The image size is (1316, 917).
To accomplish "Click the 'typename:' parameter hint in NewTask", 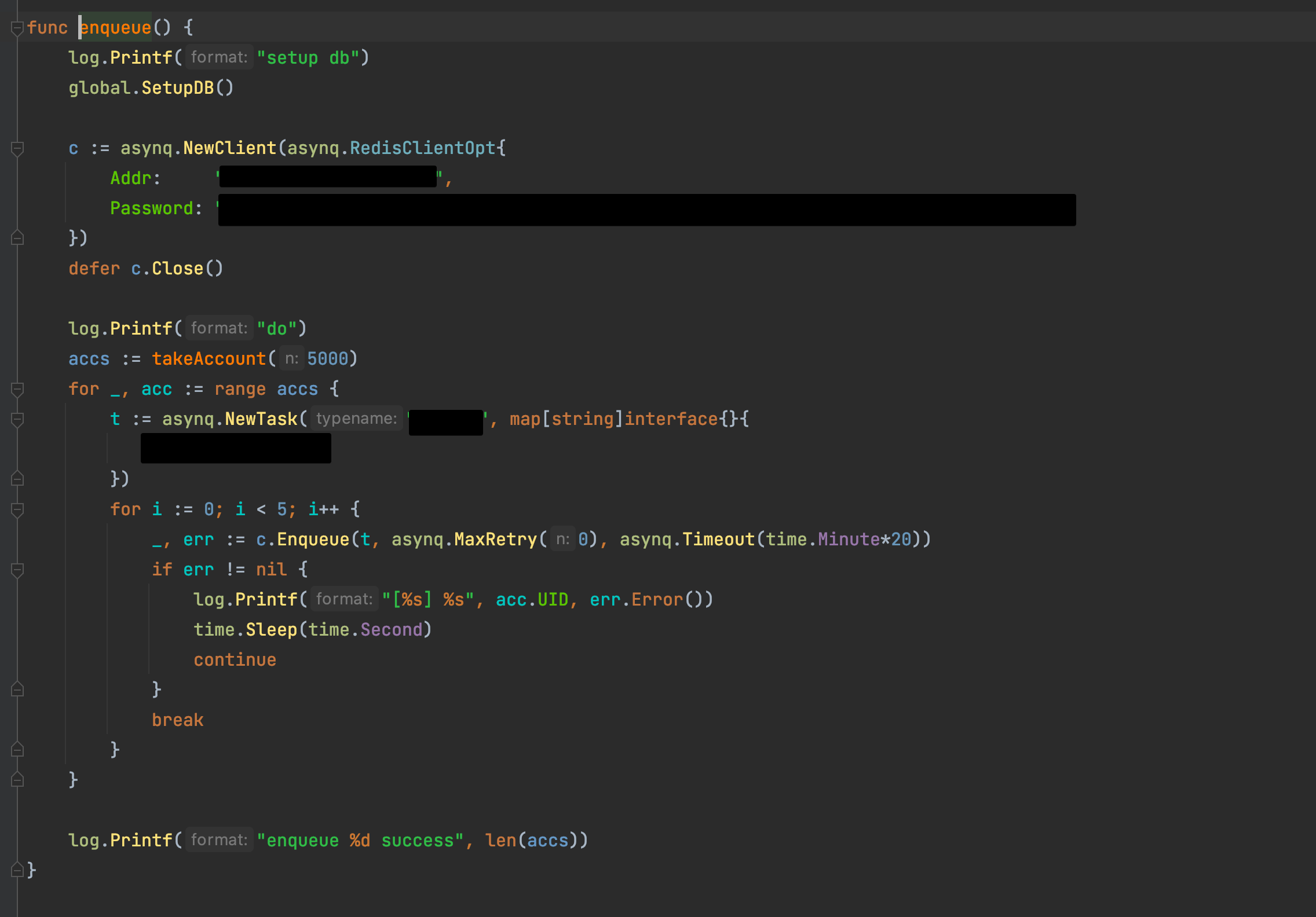I will [x=356, y=419].
